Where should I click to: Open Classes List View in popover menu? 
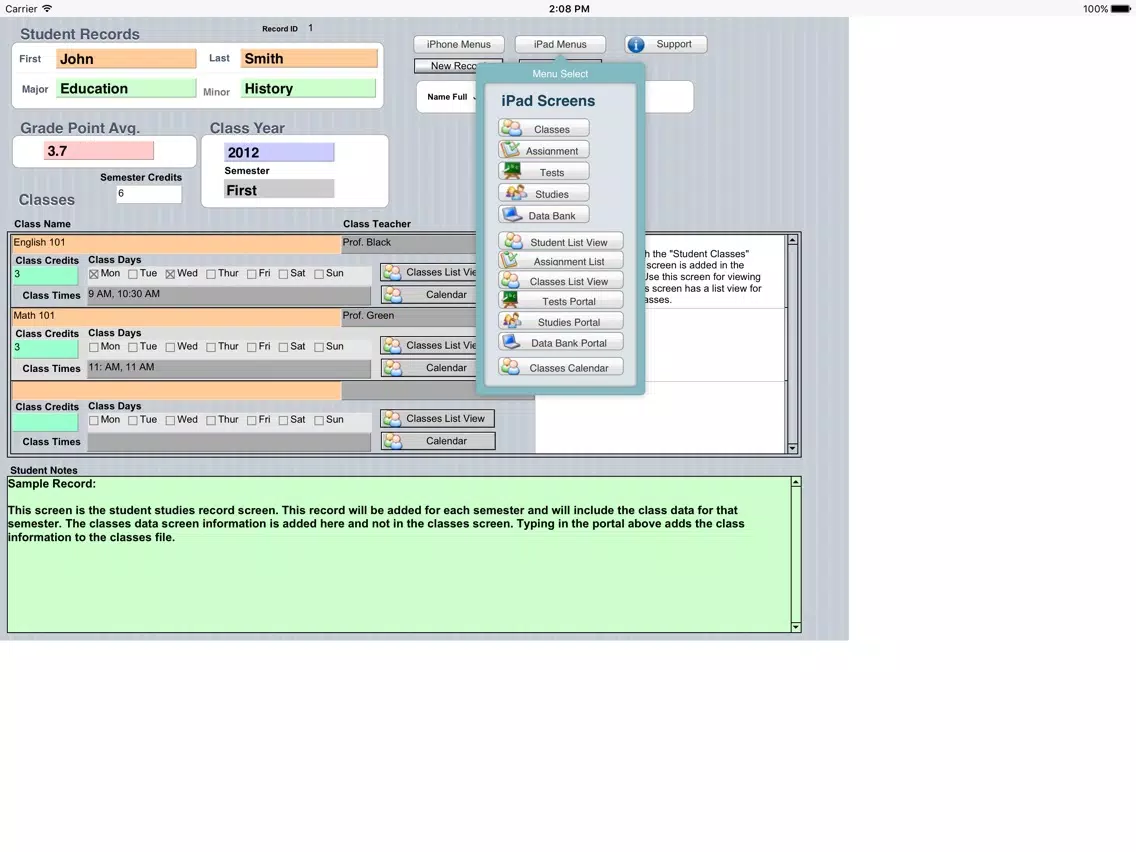coord(561,281)
